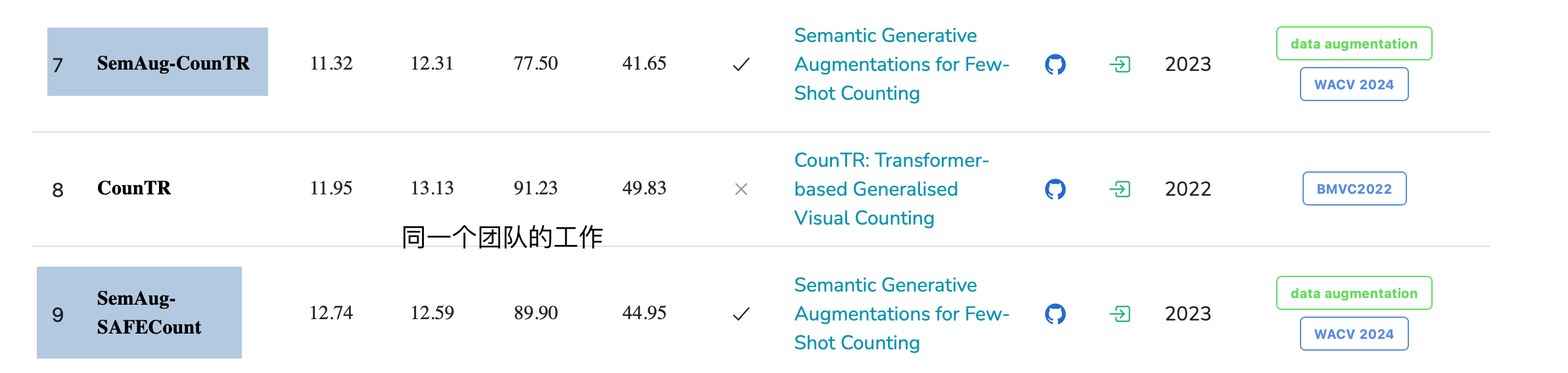Click result entry arrow icon for SemAug-SAFECount
Screen dimensions: 1568x373
coord(1120,314)
